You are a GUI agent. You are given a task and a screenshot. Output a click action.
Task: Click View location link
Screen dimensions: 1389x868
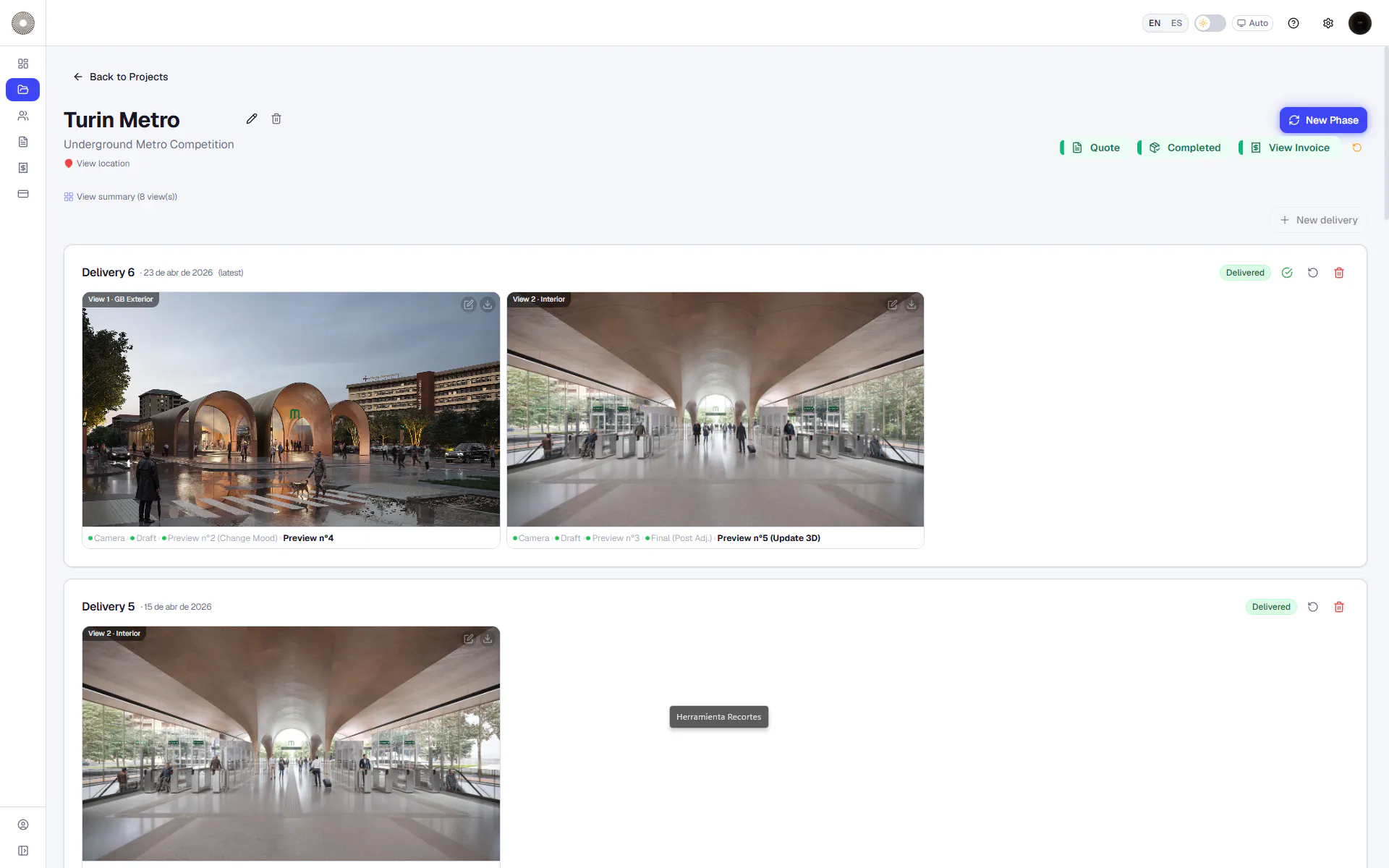click(x=97, y=163)
